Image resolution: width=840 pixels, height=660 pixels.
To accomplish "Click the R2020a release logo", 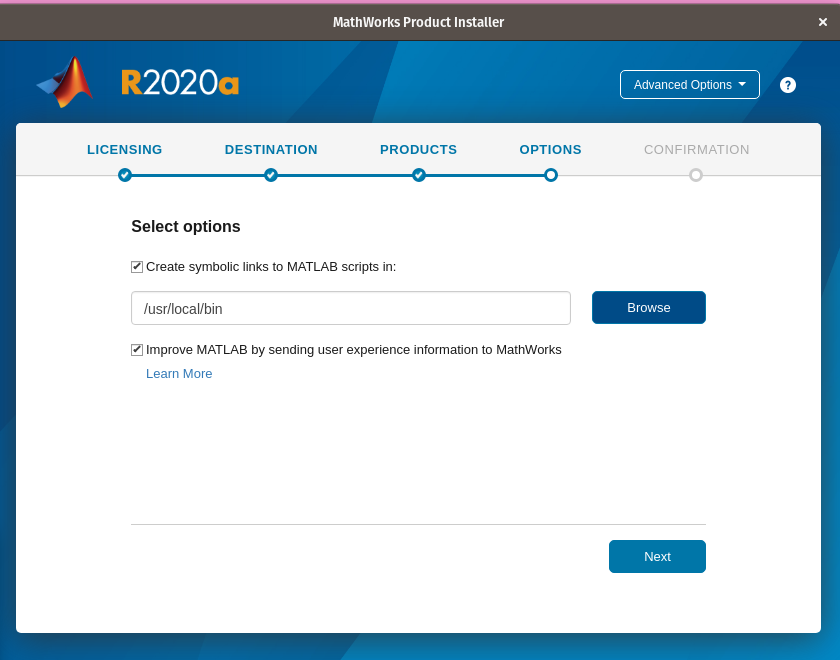I will coord(180,83).
